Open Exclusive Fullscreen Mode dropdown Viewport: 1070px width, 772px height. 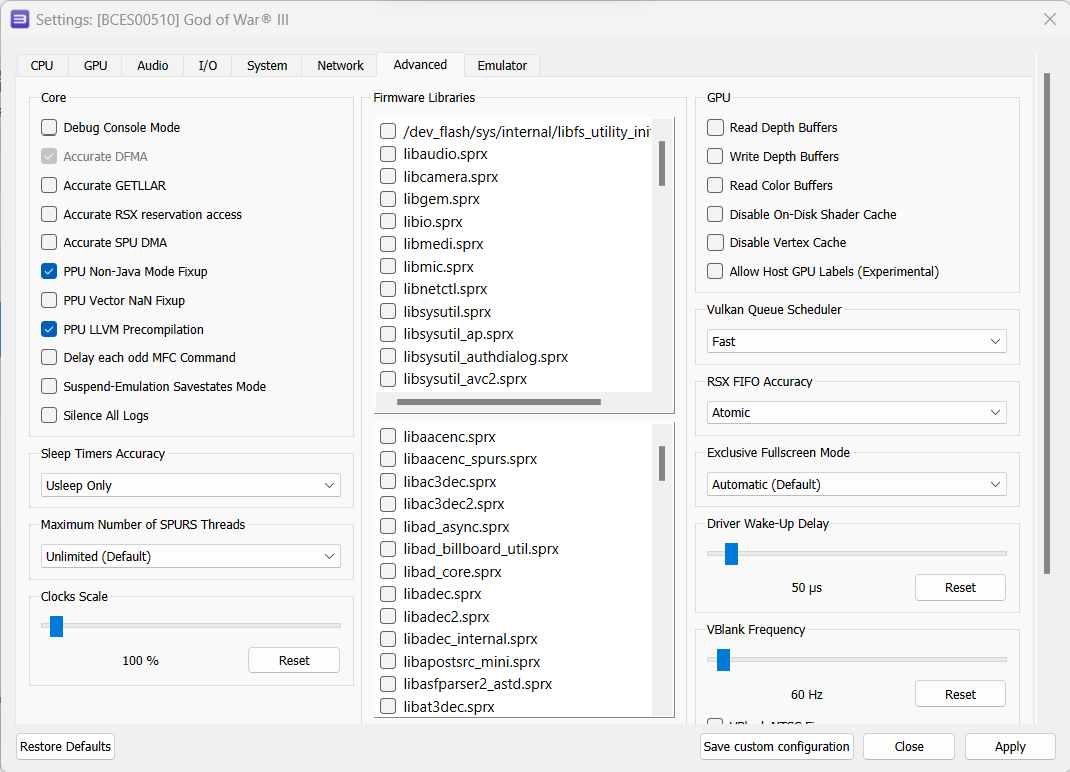coord(856,485)
